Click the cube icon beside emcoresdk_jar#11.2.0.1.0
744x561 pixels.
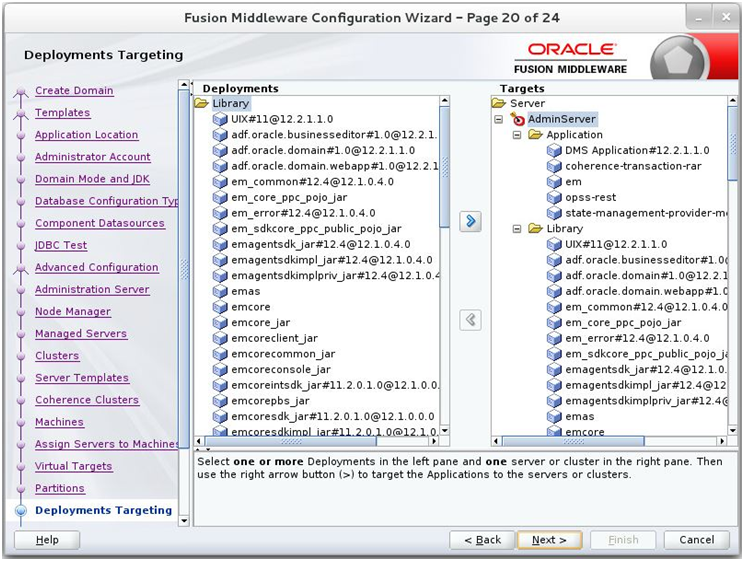(x=220, y=417)
